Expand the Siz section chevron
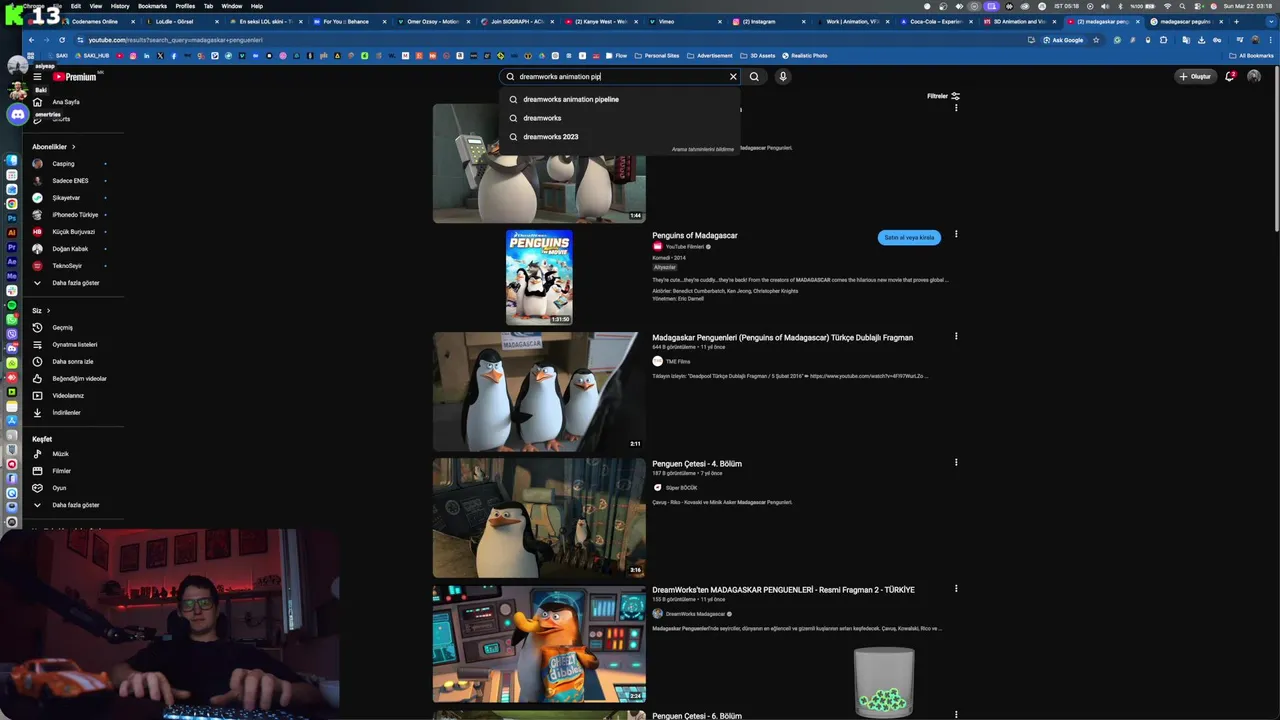Viewport: 1280px width, 720px height. 48,311
